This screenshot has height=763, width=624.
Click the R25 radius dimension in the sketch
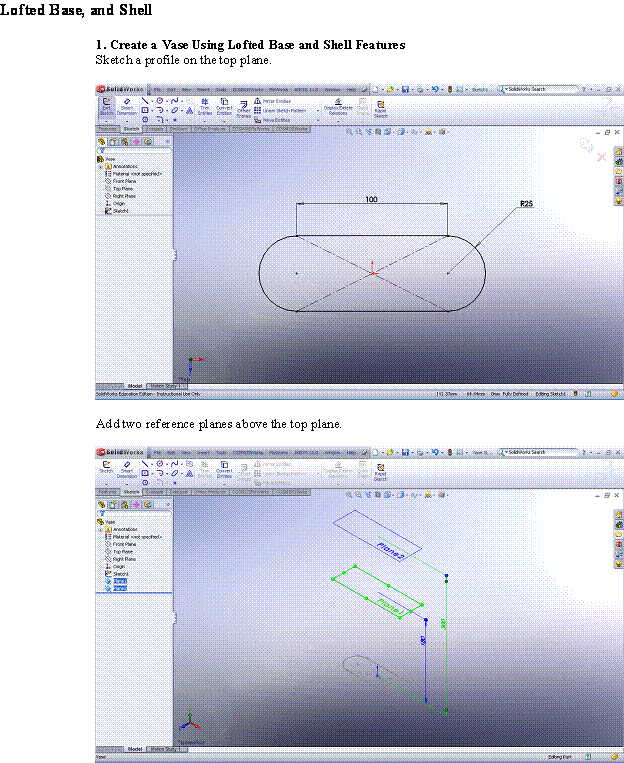(x=527, y=203)
